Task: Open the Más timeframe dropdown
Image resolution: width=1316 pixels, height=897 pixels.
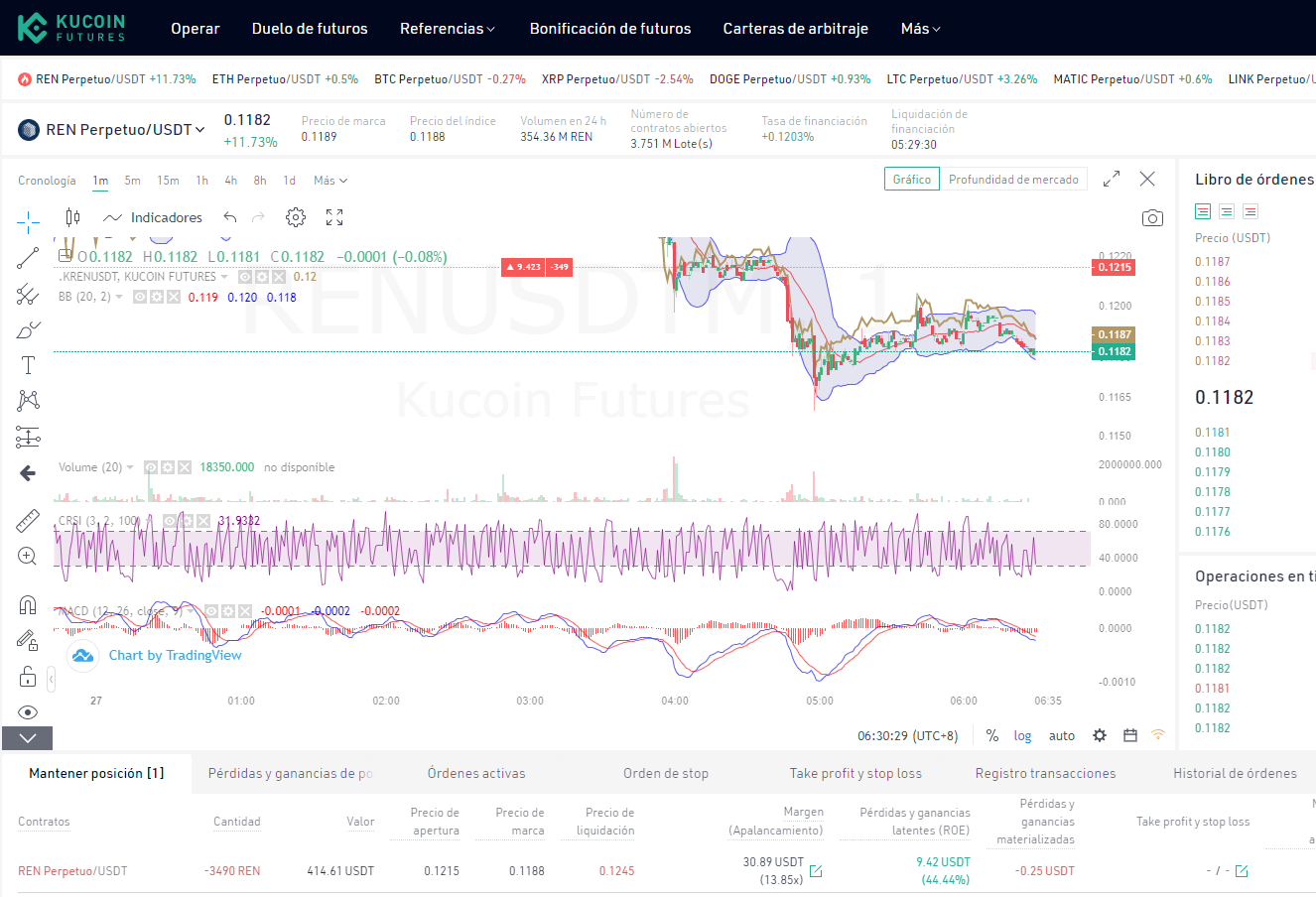Action: (330, 181)
